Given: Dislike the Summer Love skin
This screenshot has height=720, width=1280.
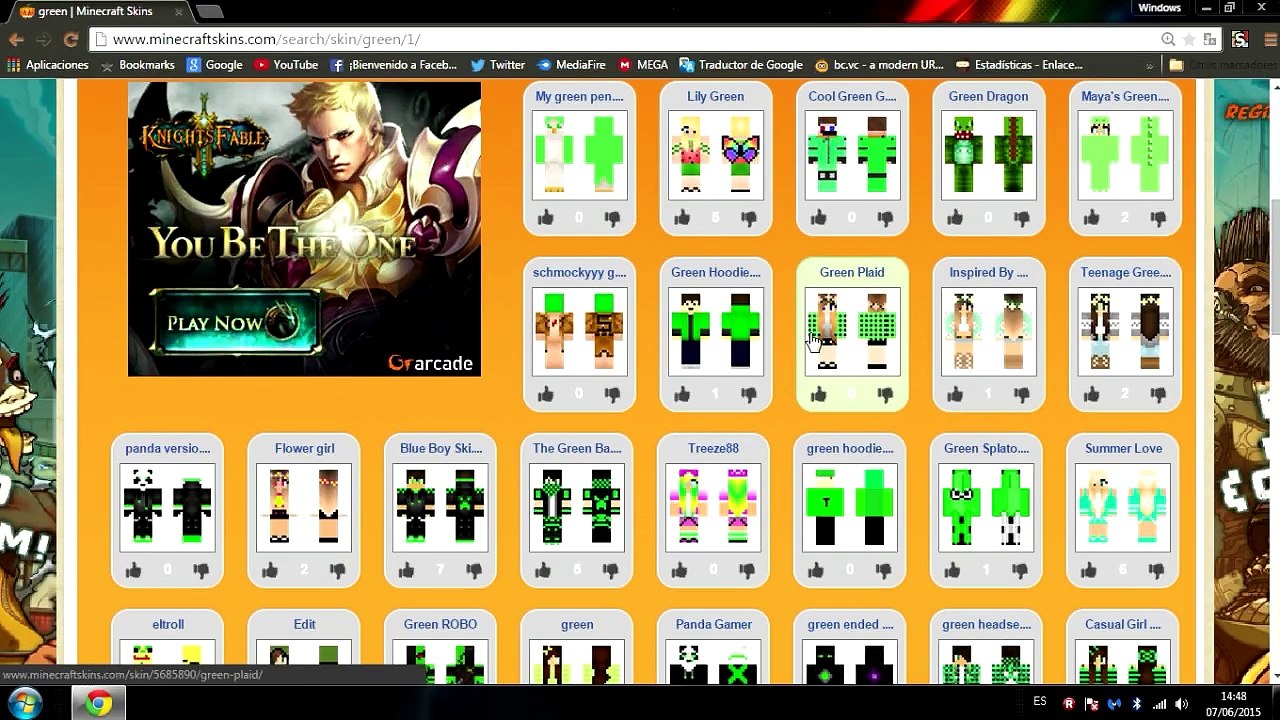Looking at the screenshot, I should 1157,570.
